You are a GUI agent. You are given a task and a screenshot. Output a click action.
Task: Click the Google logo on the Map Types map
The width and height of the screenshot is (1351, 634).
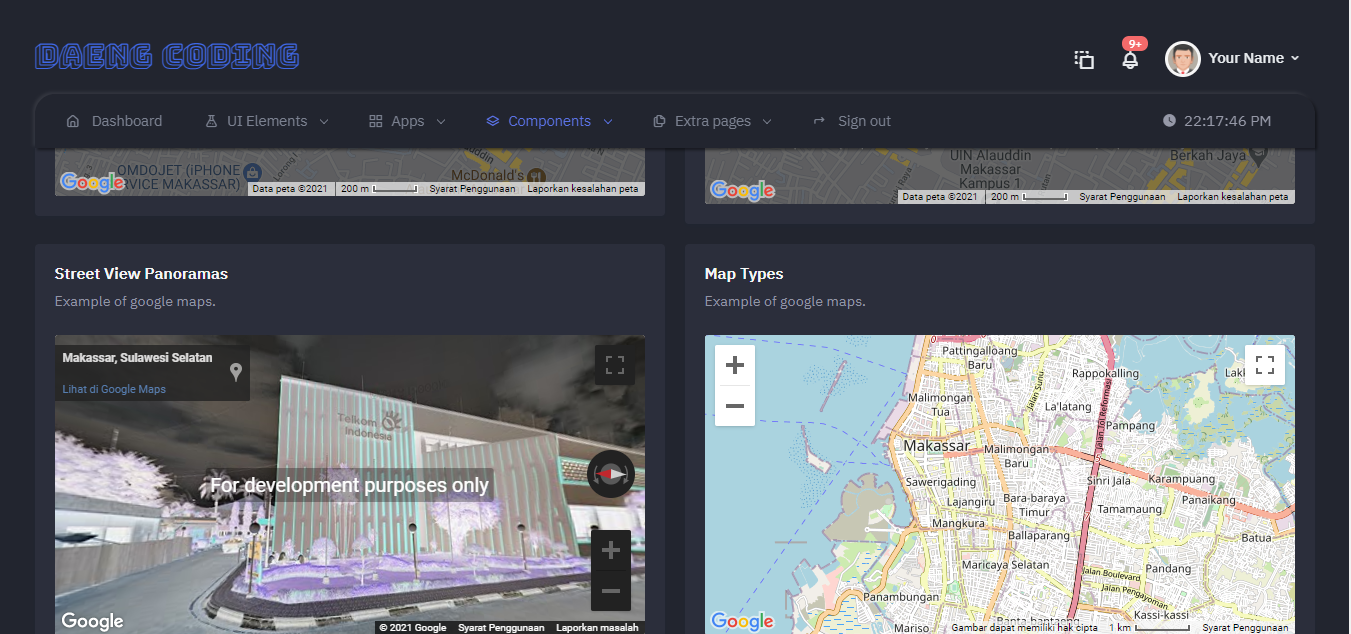pyautogui.click(x=742, y=622)
